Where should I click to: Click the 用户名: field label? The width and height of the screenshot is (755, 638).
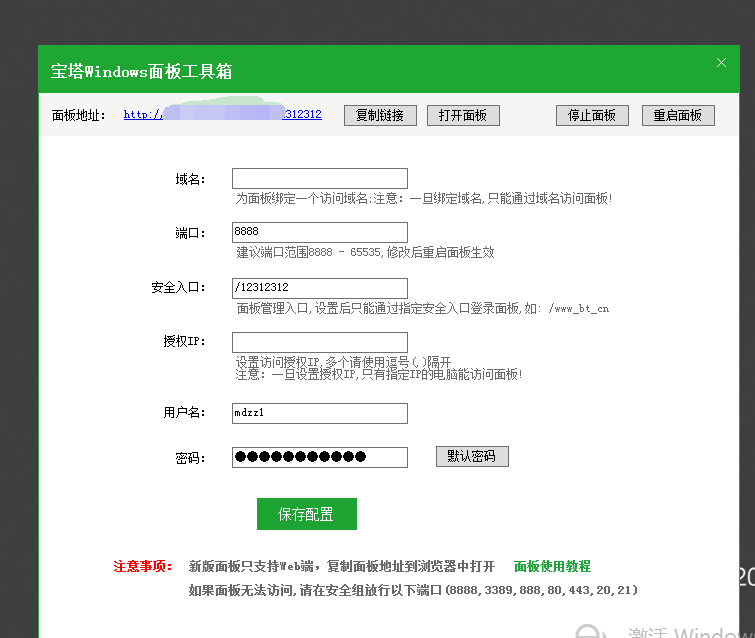(x=184, y=413)
